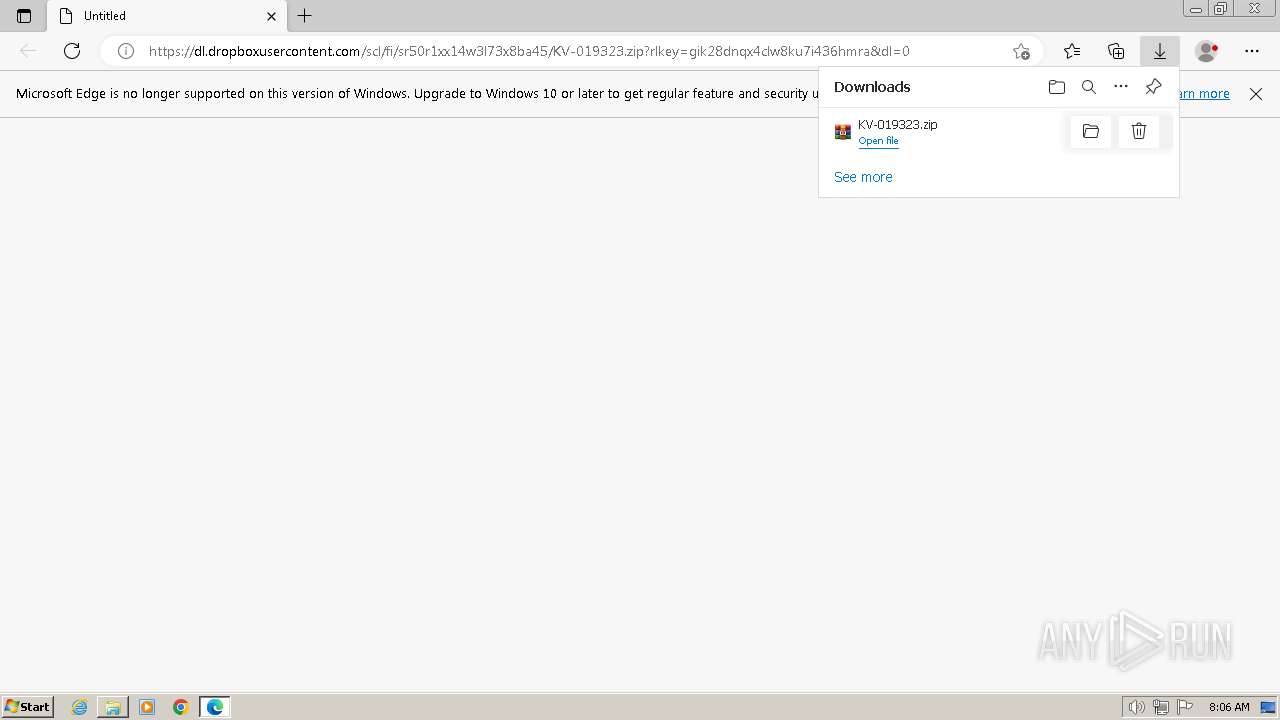Screen dimensions: 1280x720
Task: Show KV-019323.zip in folder
Action: click(x=1091, y=131)
